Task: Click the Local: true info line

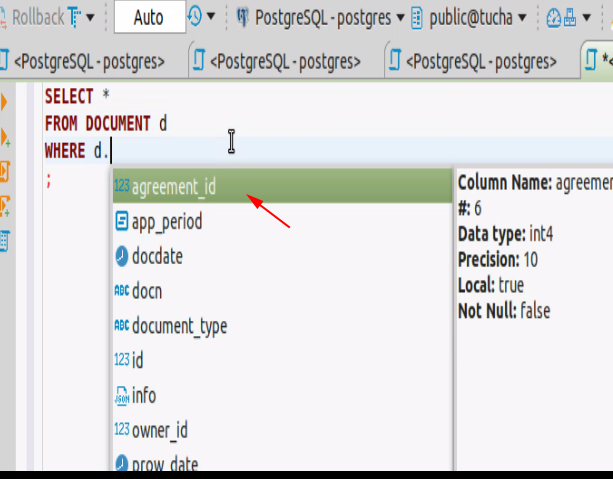Action: [491, 285]
